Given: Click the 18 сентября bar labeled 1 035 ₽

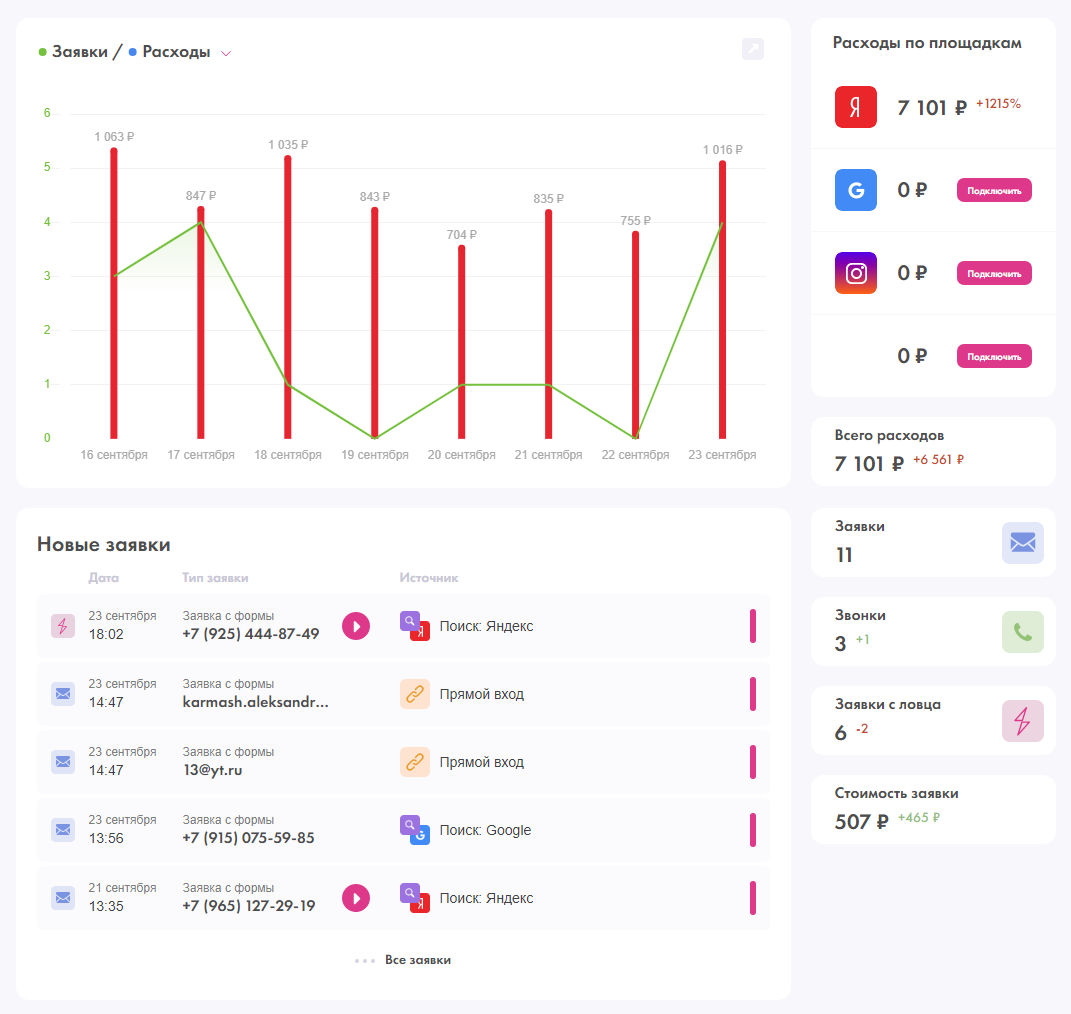Looking at the screenshot, I should (288, 297).
